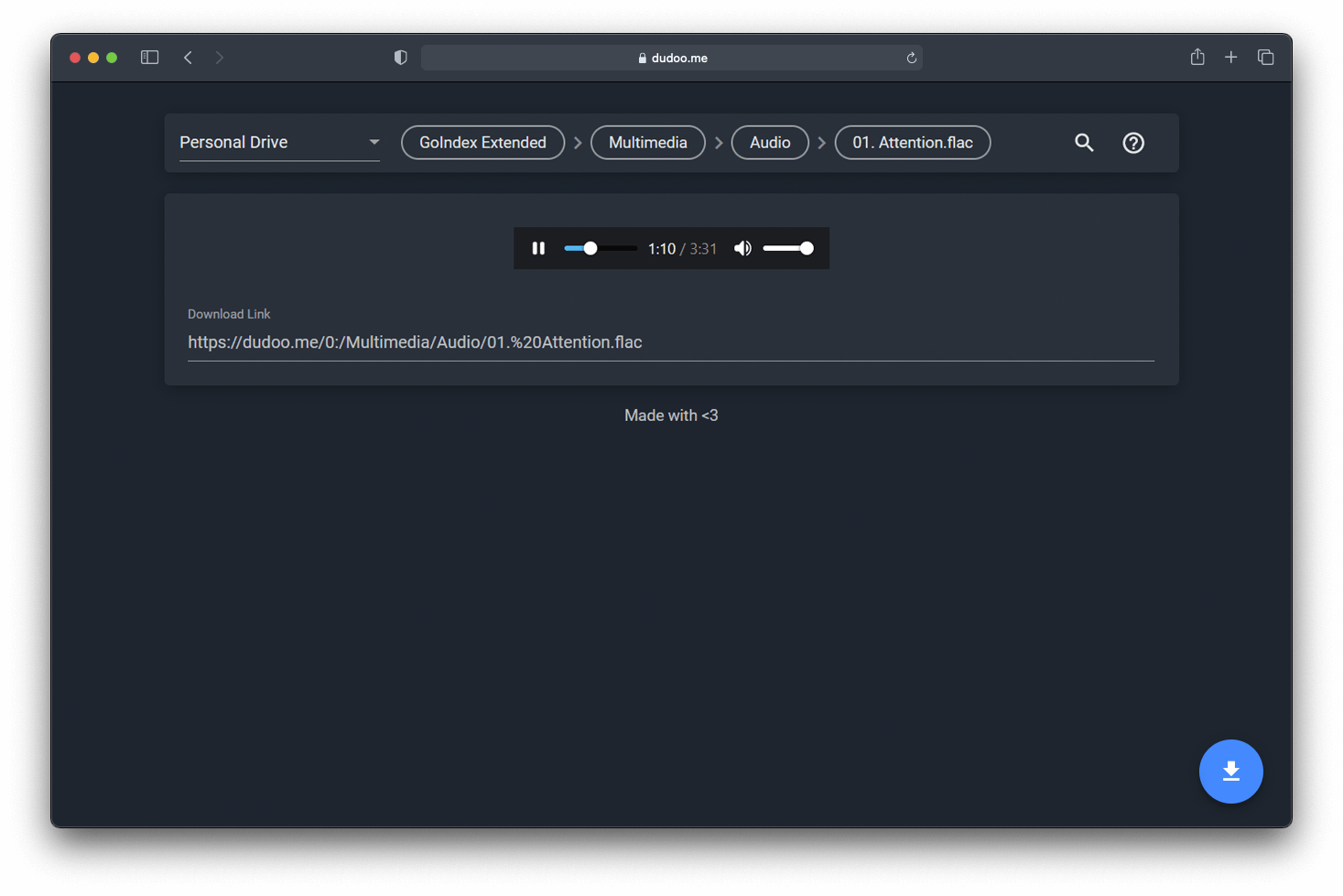Open the help question mark icon

(x=1133, y=143)
